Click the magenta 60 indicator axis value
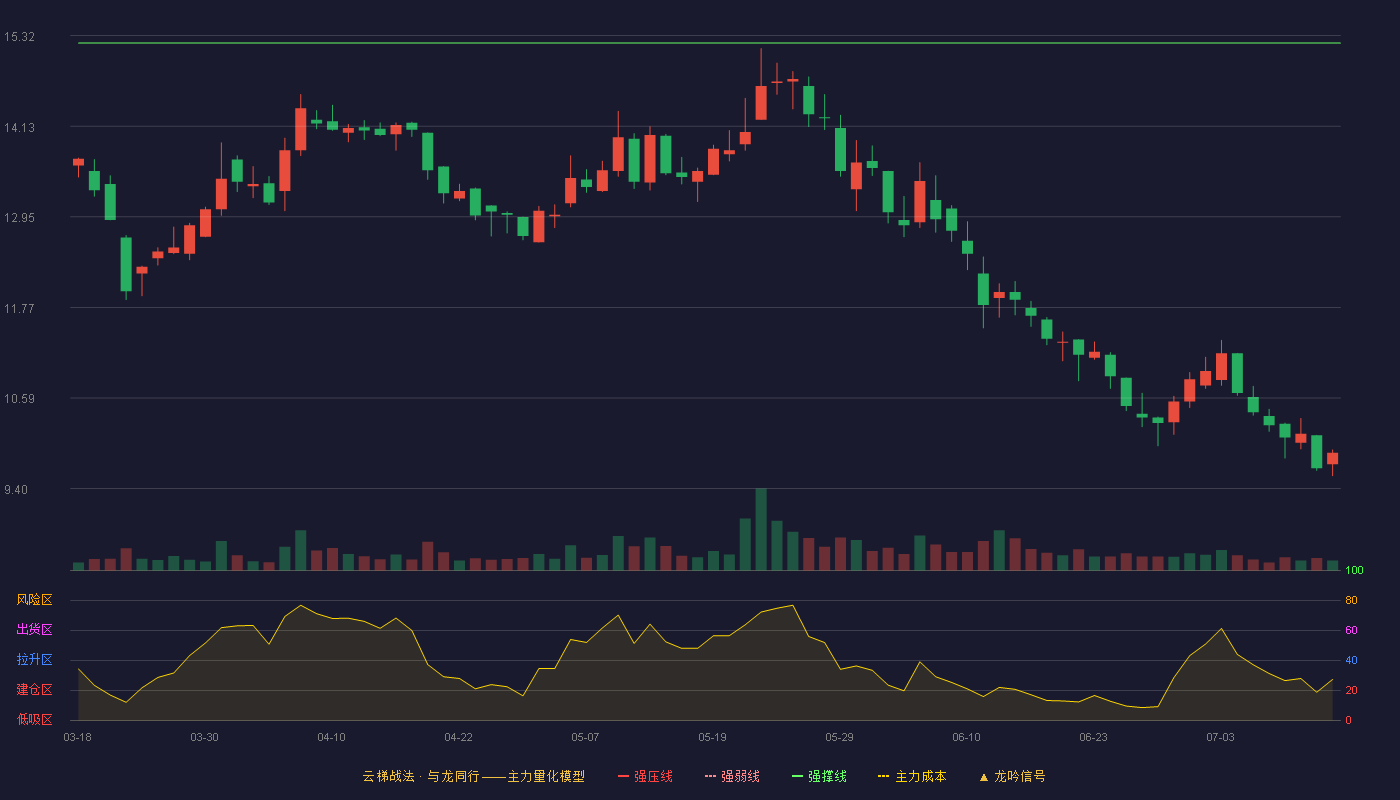This screenshot has height=800, width=1400. pos(1351,630)
